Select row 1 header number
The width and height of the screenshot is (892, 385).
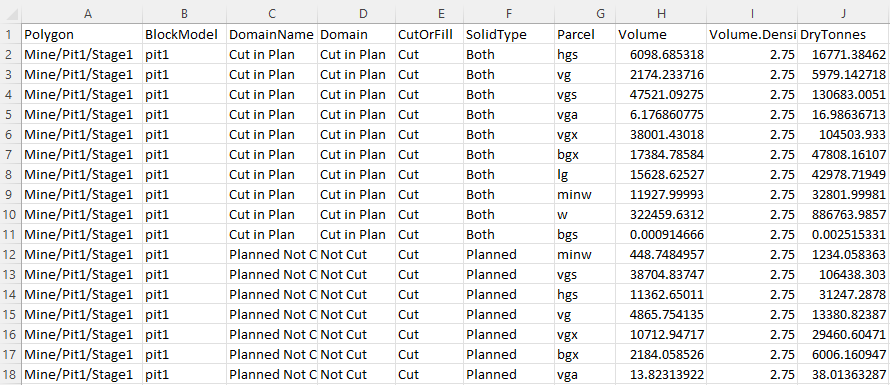point(10,34)
